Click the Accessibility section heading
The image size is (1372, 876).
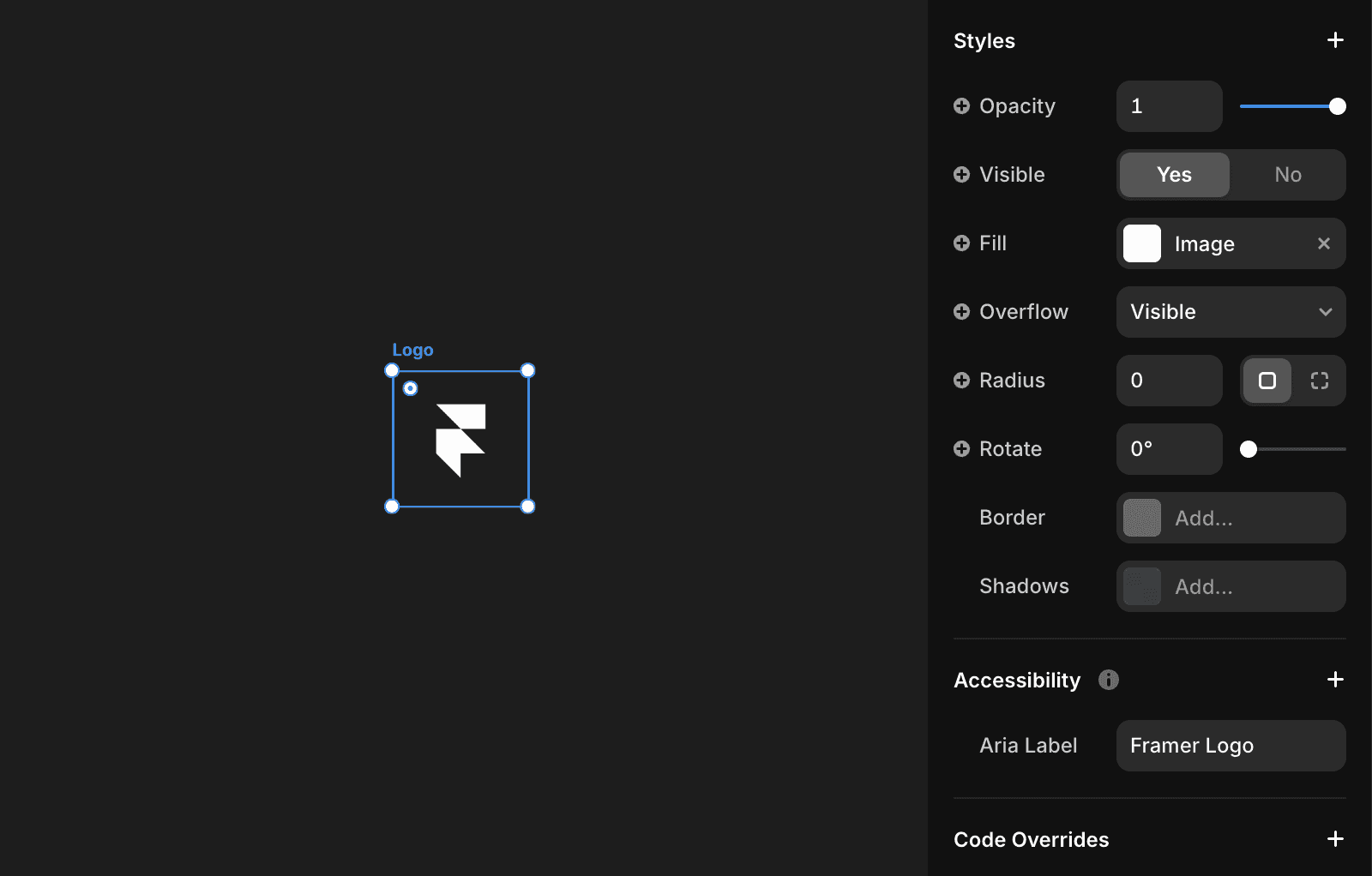tap(1017, 681)
